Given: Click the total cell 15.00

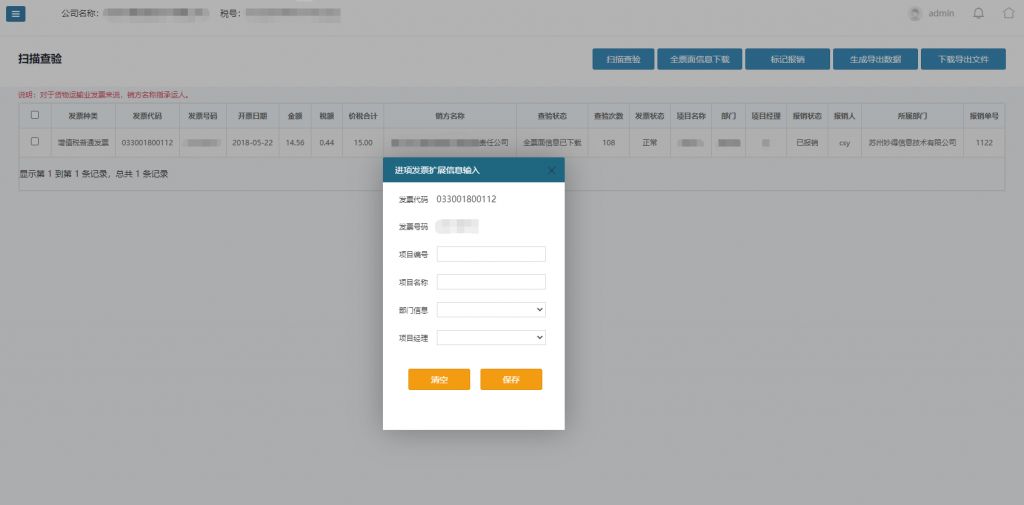Looking at the screenshot, I should (x=363, y=142).
